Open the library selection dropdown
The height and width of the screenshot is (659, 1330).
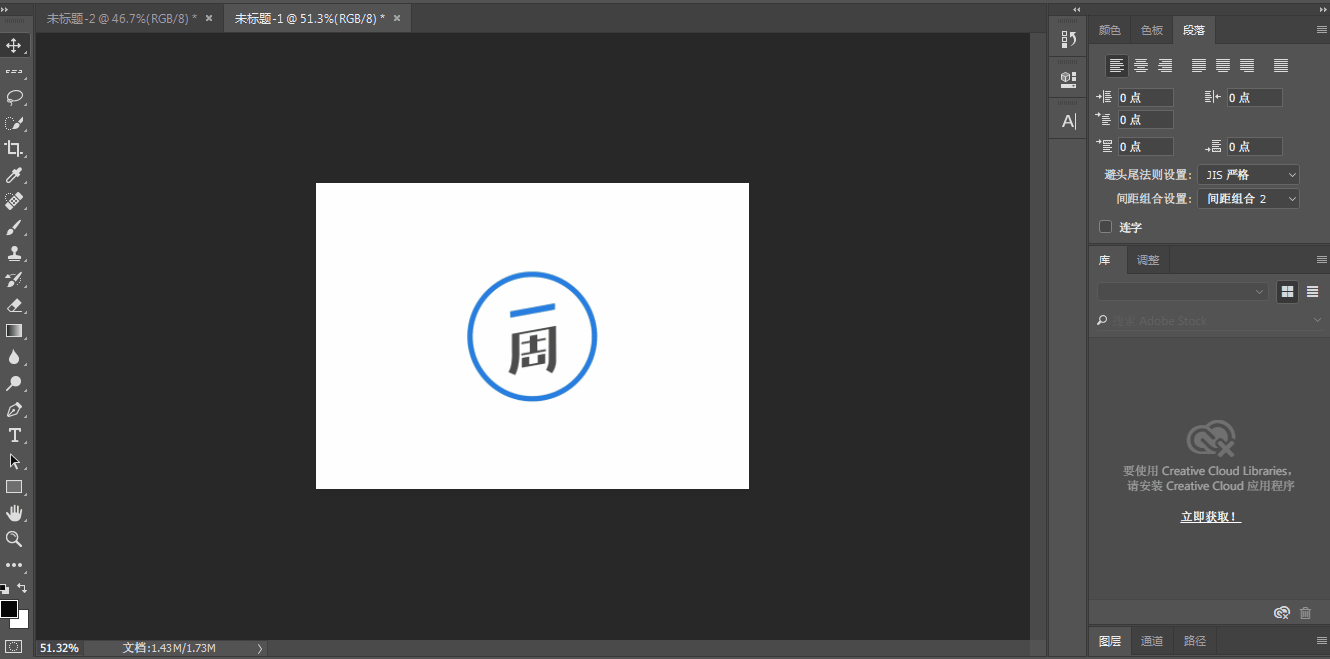point(1183,292)
